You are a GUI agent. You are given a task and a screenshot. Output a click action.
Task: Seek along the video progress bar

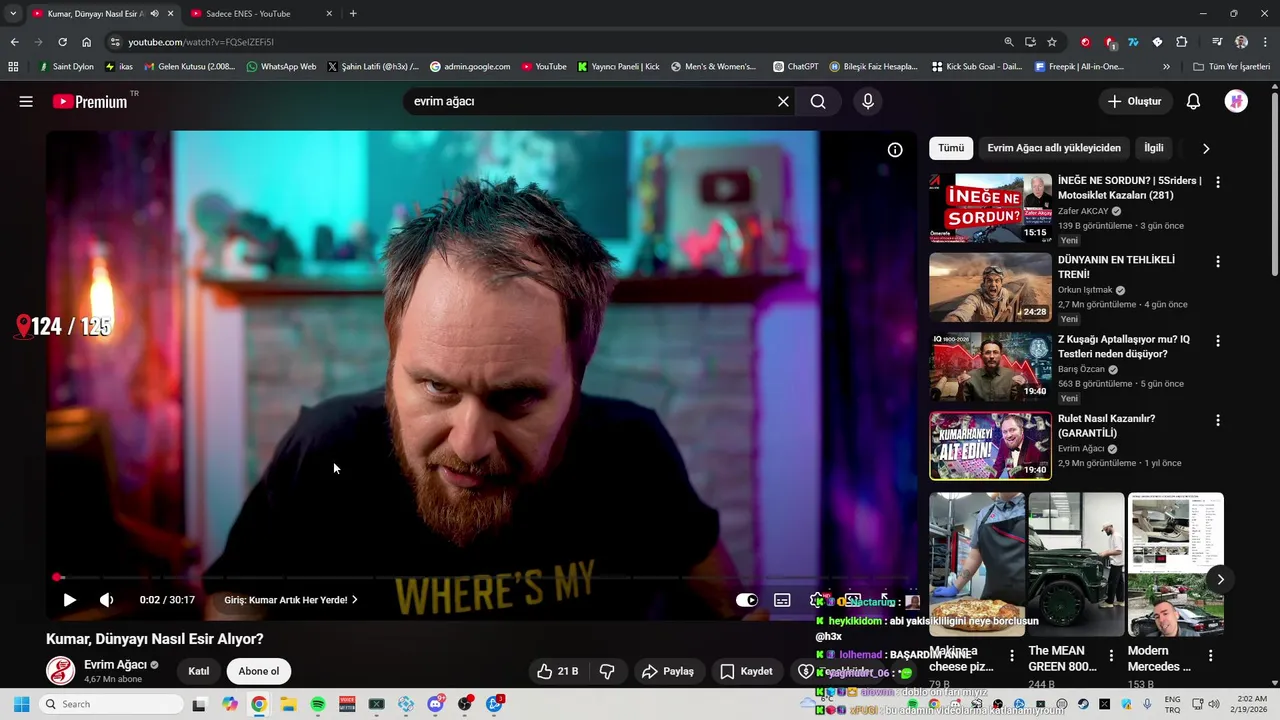click(482, 577)
